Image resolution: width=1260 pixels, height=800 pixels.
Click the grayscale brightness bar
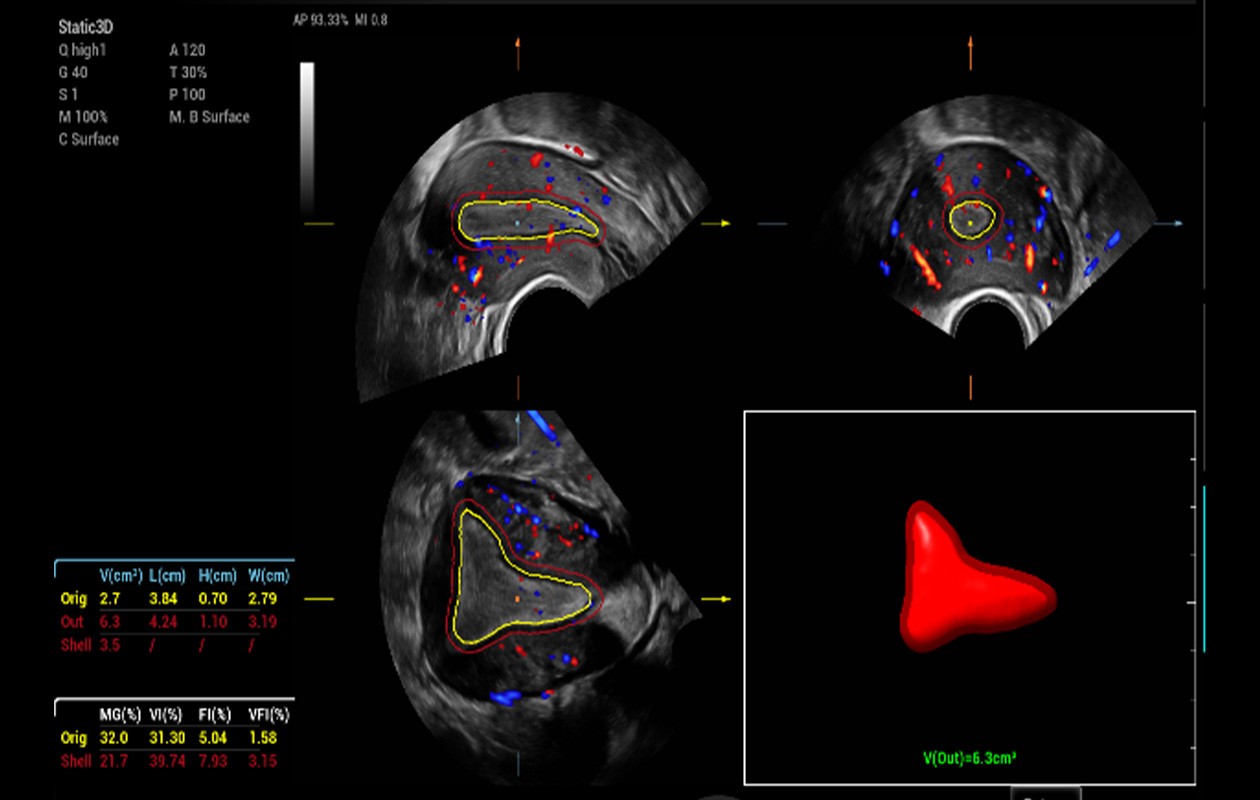click(x=307, y=140)
